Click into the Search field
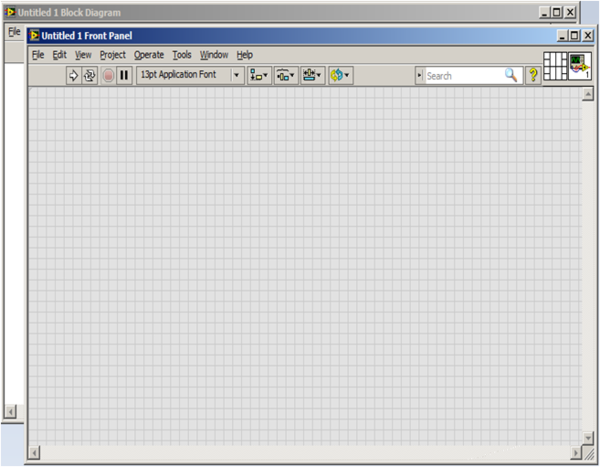 coord(464,76)
